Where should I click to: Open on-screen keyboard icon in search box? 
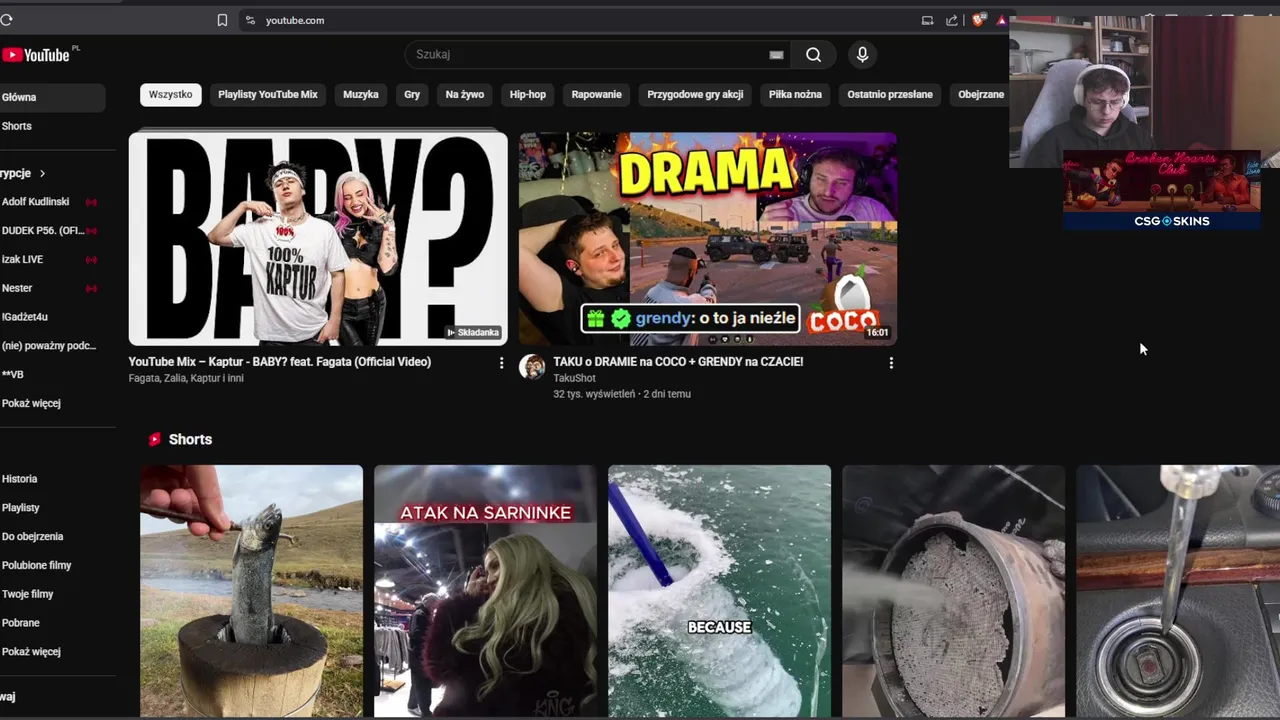coord(776,55)
